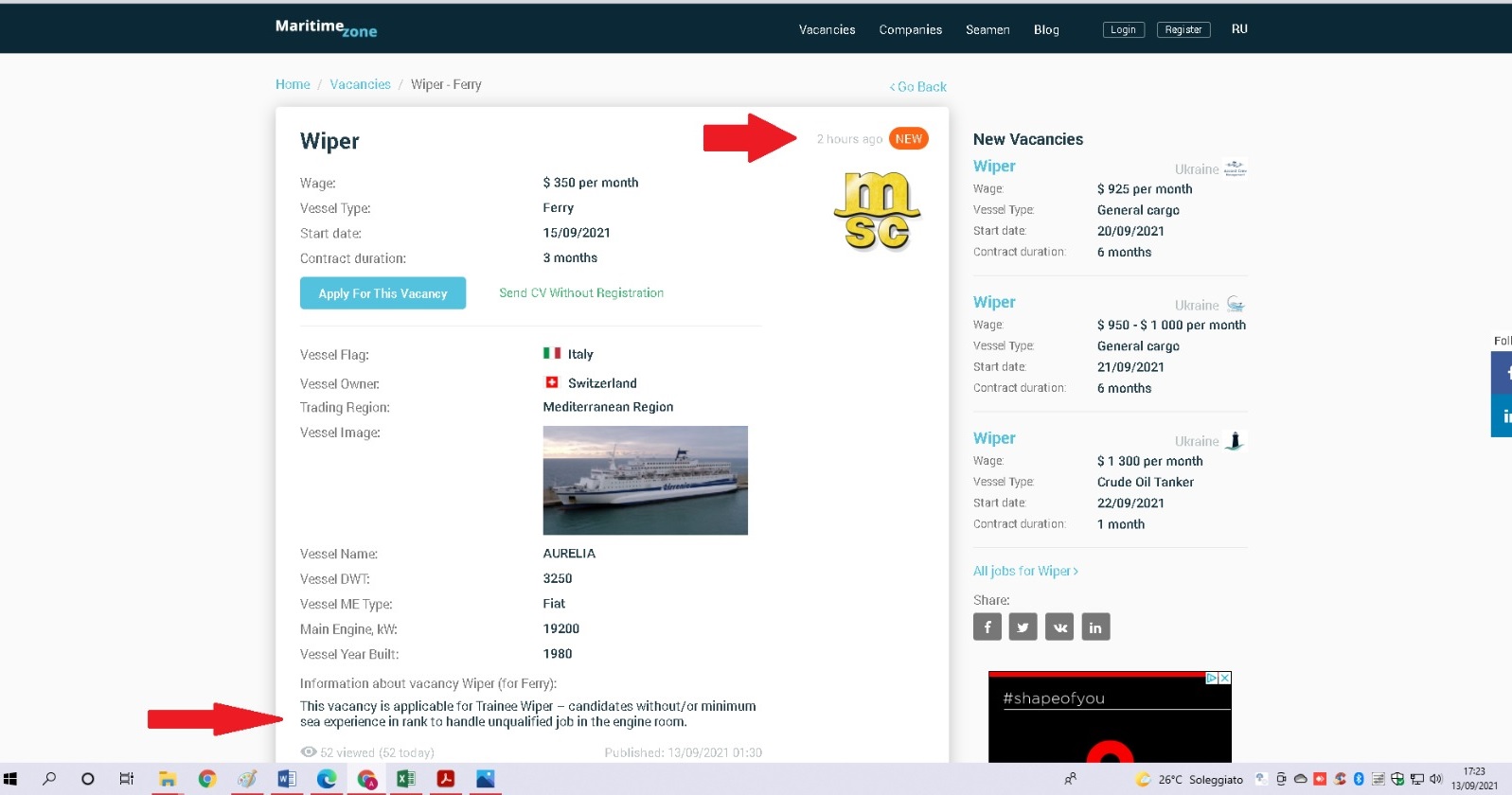The image size is (1512, 795).
Task: Switch site language to RU
Action: pyautogui.click(x=1239, y=29)
